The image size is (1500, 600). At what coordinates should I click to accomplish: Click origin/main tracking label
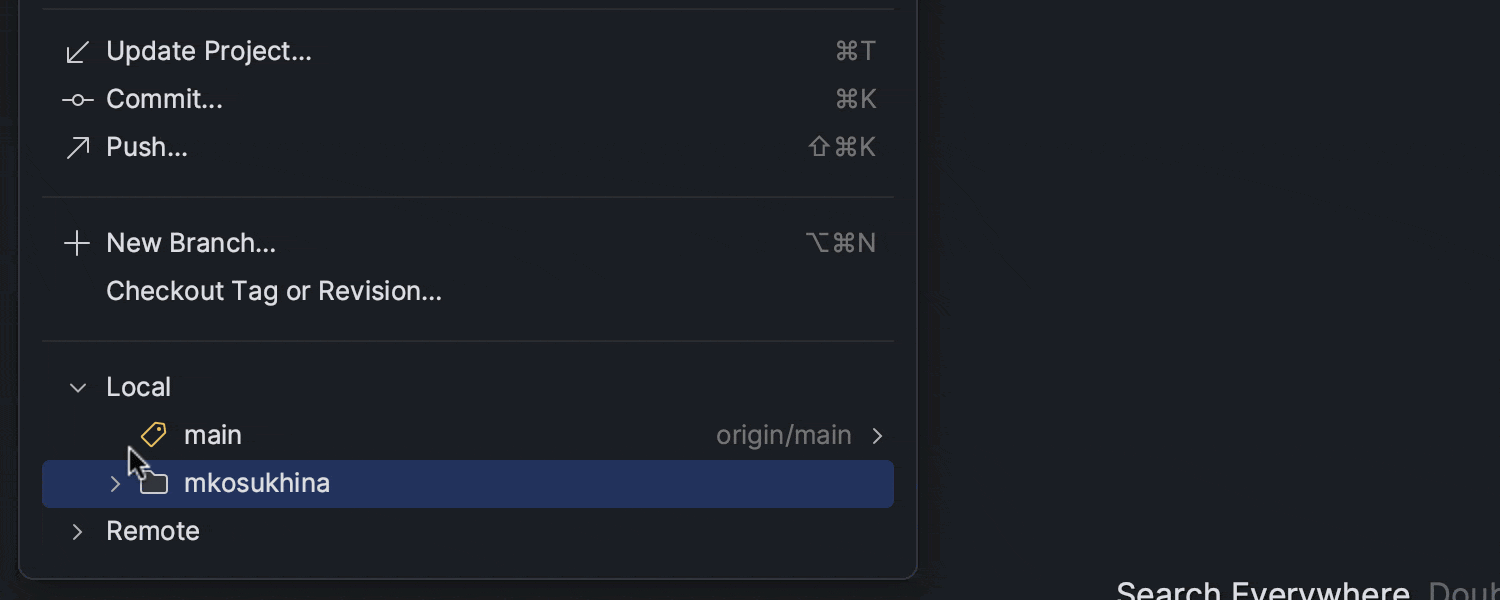coord(783,434)
